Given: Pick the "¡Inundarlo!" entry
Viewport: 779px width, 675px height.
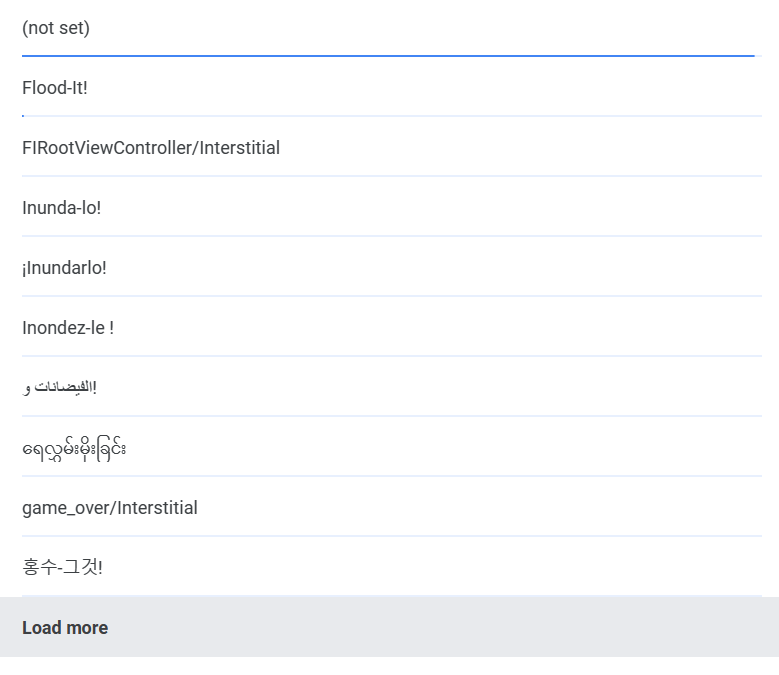Looking at the screenshot, I should coord(391,268).
